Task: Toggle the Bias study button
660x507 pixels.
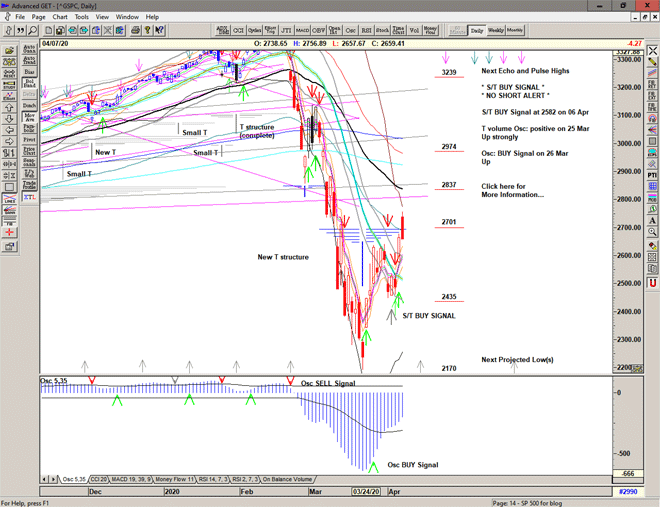Action: pyautogui.click(x=29, y=72)
